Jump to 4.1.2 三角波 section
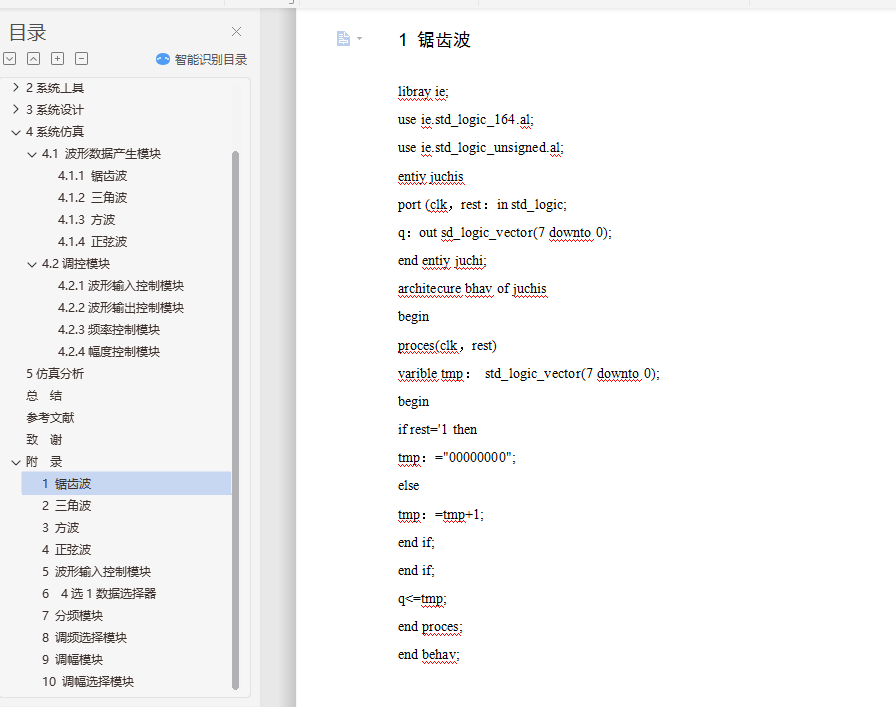Screen dimensions: 896x707 click(92, 198)
